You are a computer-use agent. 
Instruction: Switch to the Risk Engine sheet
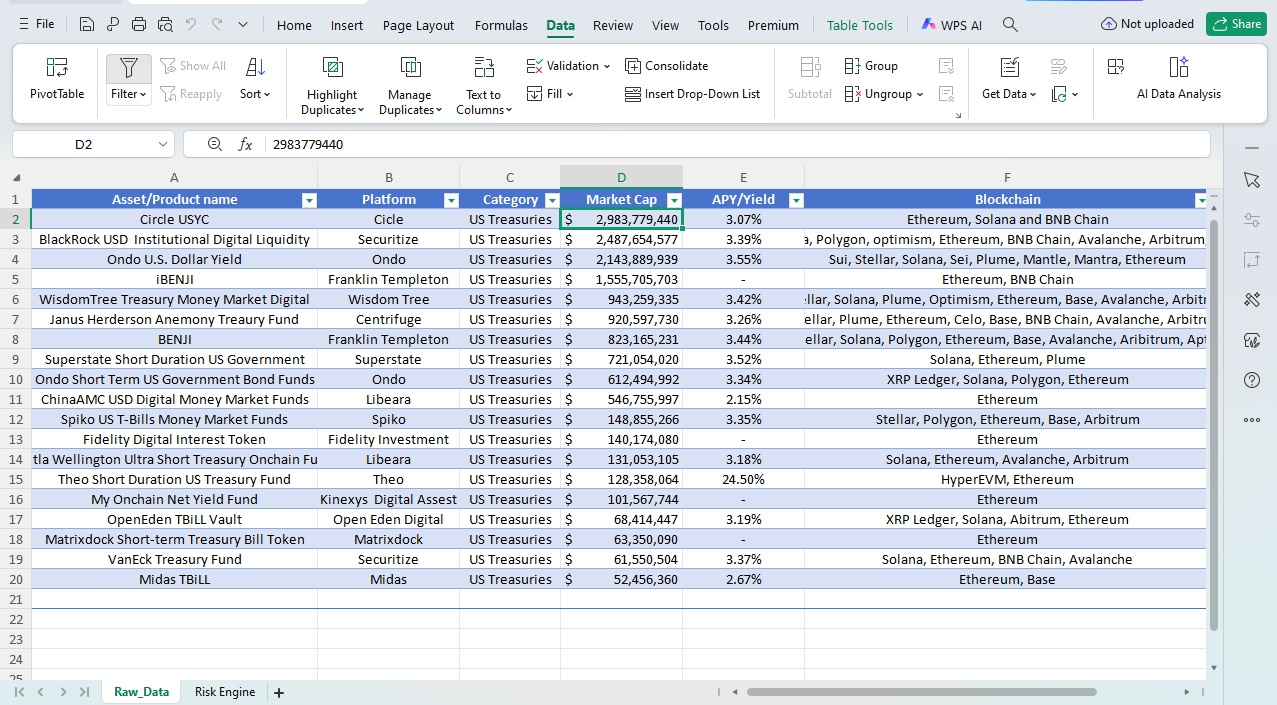pos(225,692)
